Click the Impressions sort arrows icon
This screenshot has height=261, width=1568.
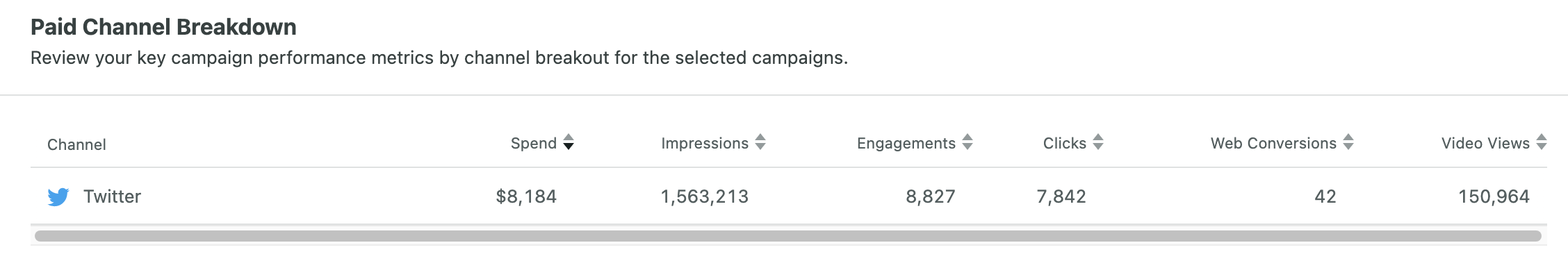click(x=760, y=142)
